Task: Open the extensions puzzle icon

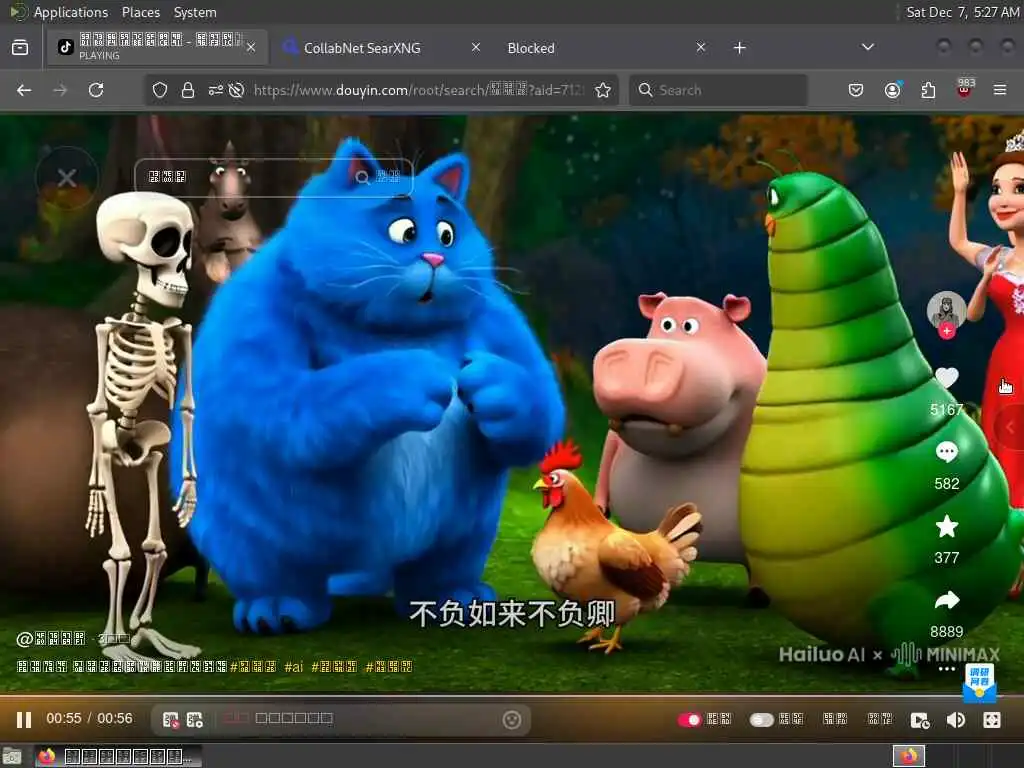Action: (928, 90)
